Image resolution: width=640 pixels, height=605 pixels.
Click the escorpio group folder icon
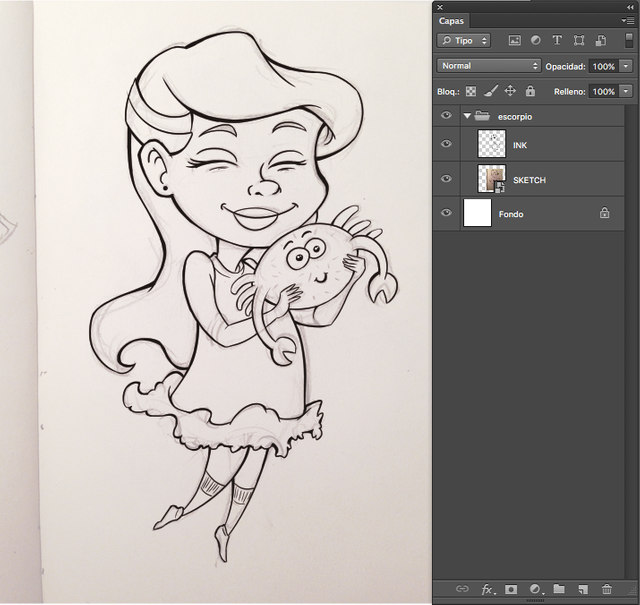[482, 116]
